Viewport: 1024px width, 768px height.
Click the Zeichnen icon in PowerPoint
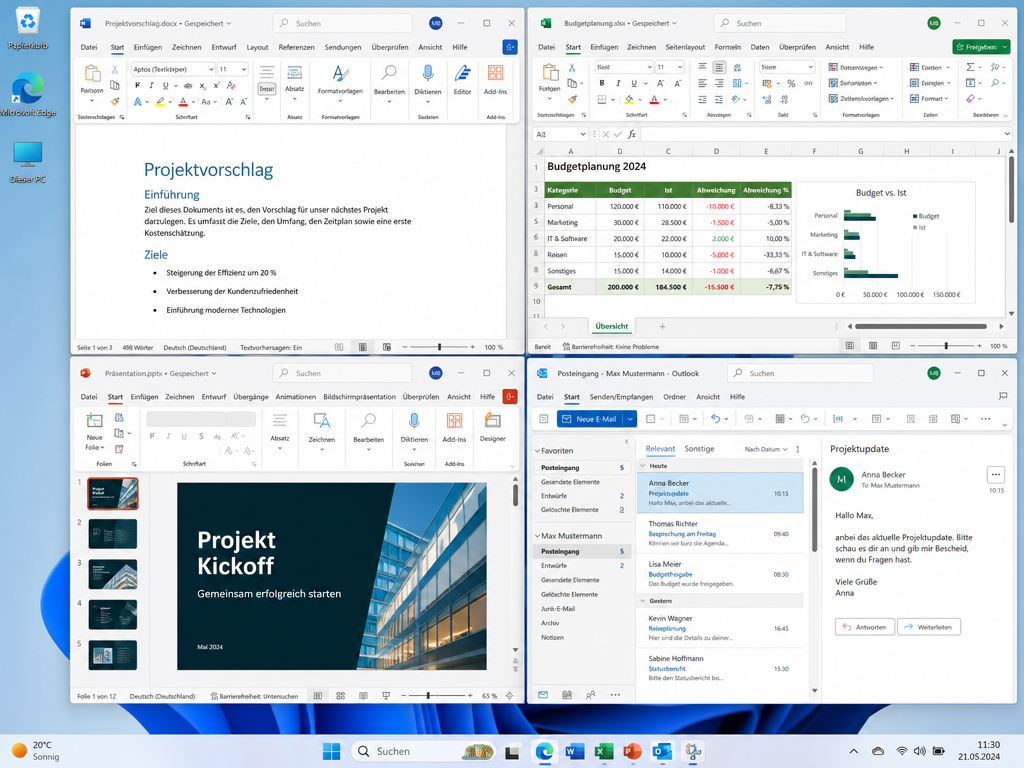pos(321,421)
